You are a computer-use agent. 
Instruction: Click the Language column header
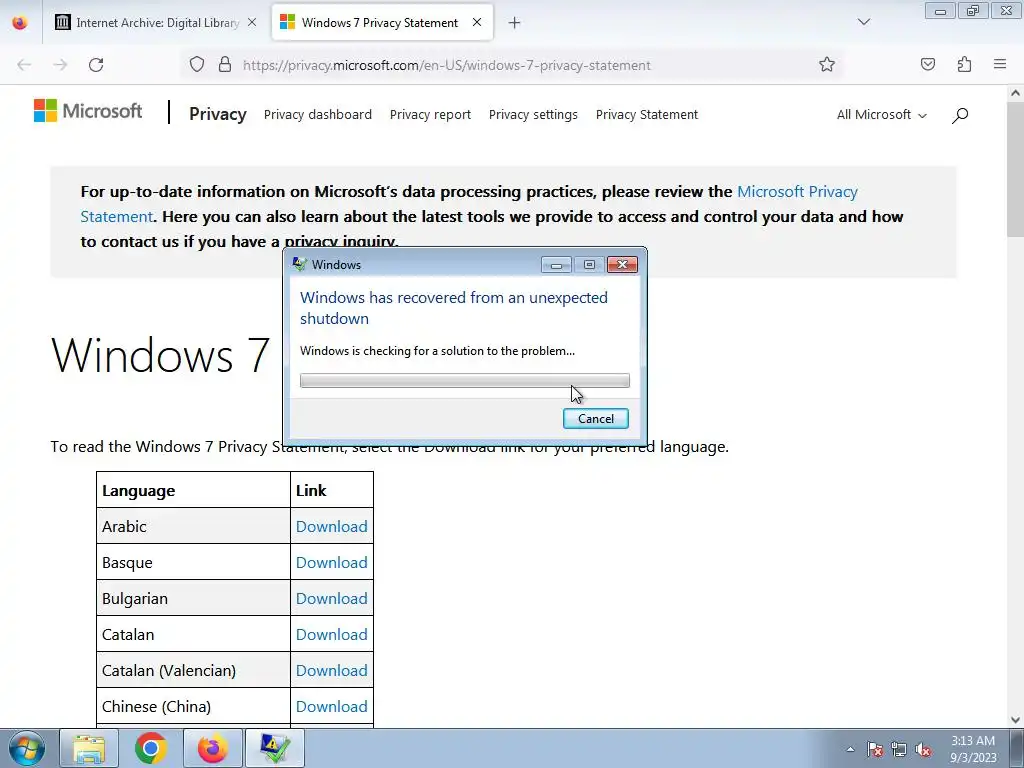pyautogui.click(x=193, y=490)
